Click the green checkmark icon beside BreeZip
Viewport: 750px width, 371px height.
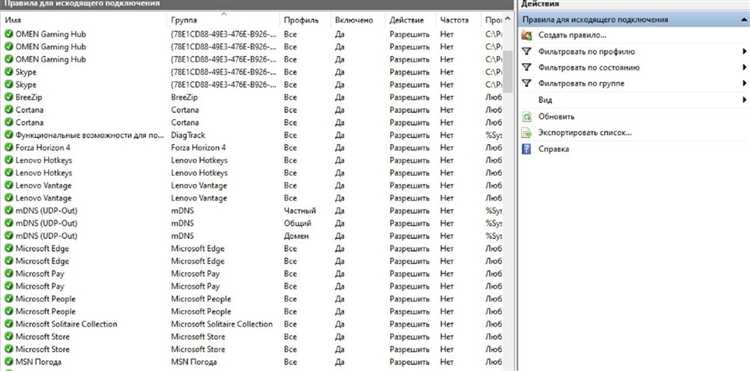pos(9,97)
